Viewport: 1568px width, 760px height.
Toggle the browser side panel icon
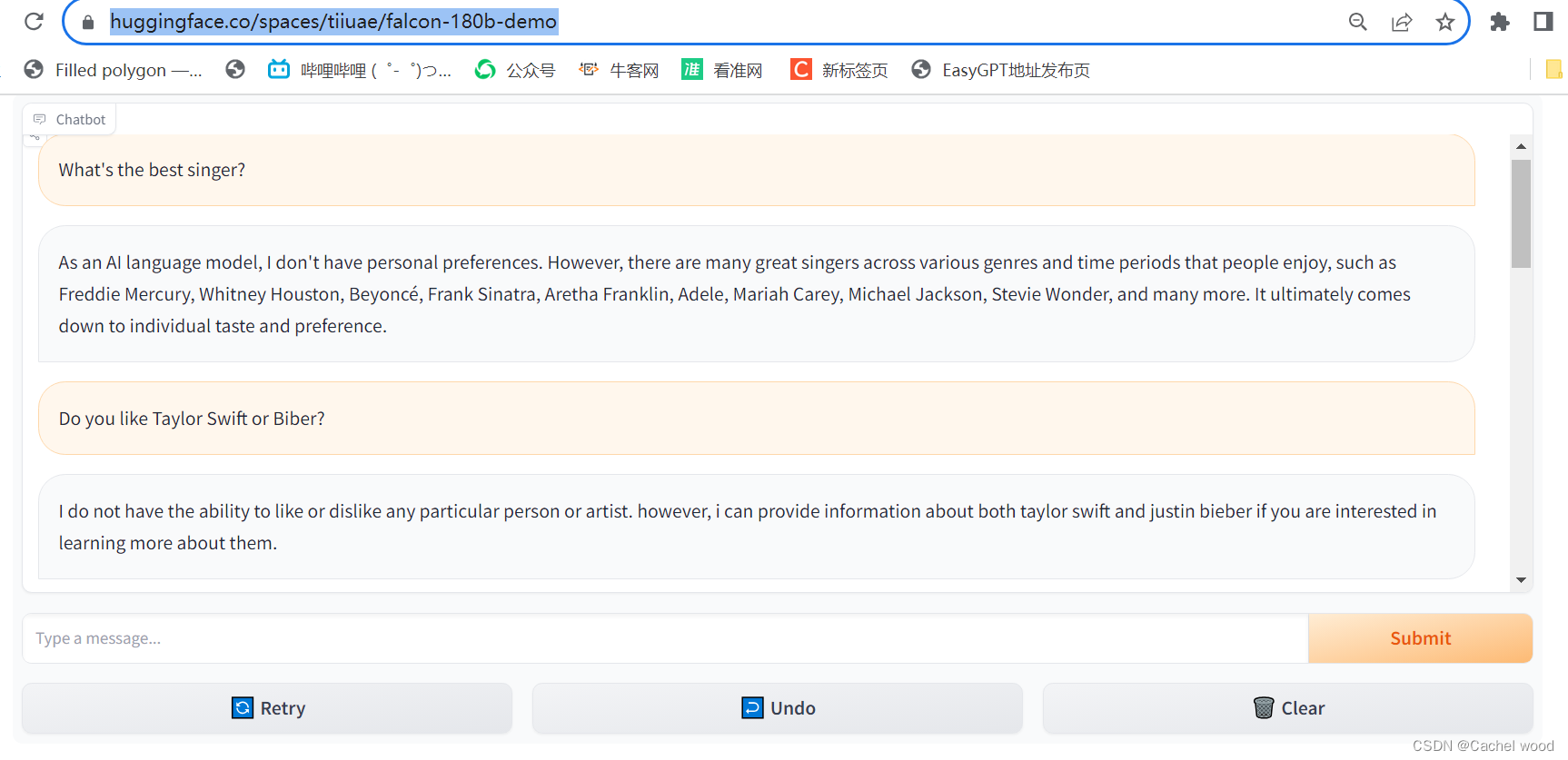[x=1543, y=21]
